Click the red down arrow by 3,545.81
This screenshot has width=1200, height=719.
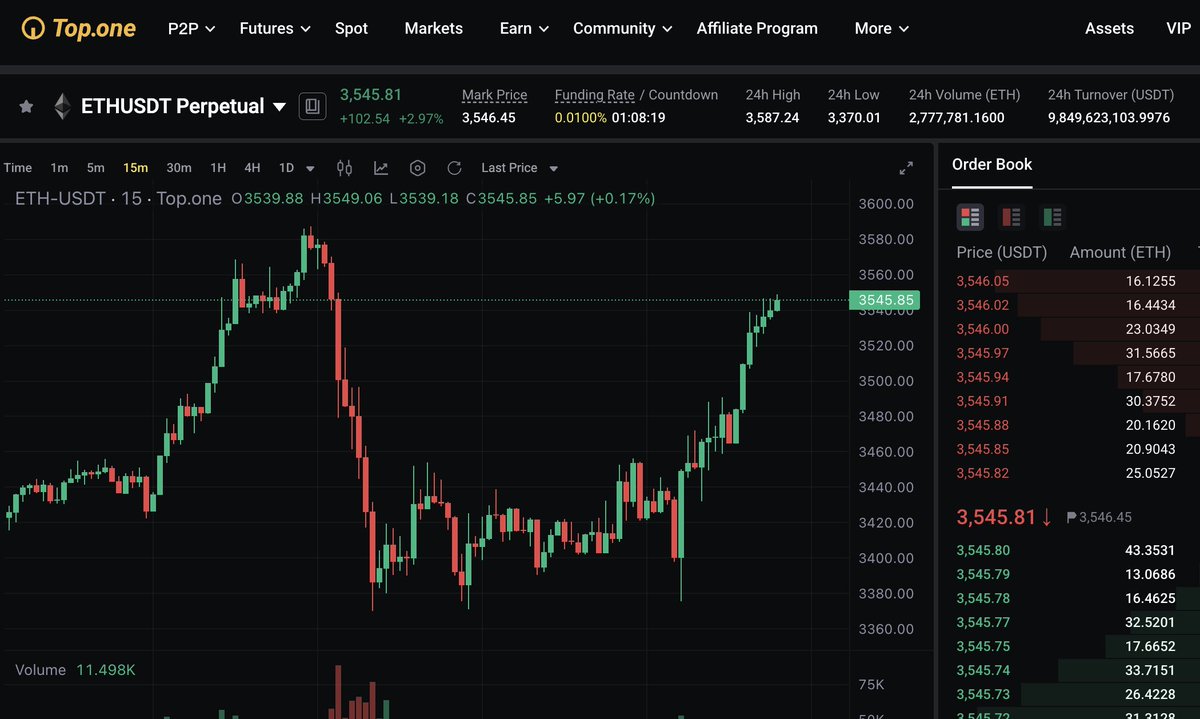click(x=1046, y=517)
